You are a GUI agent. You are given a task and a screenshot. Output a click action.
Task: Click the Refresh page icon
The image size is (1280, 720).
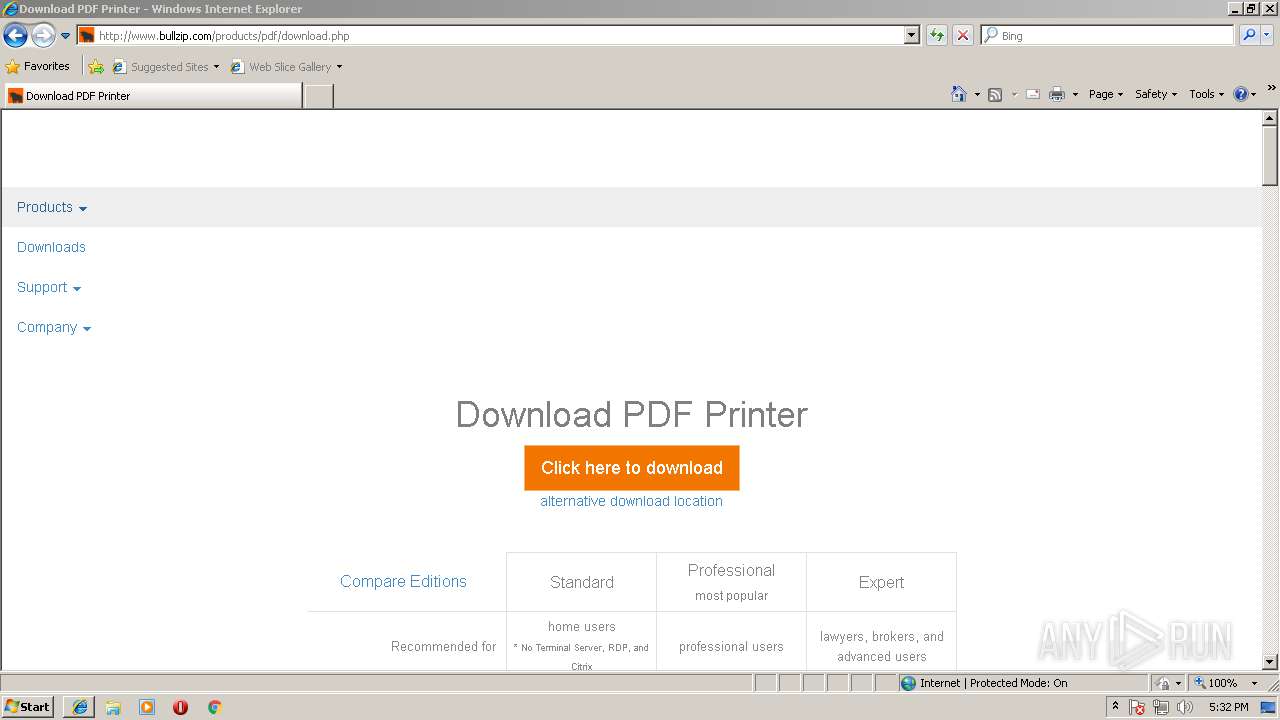coord(936,36)
